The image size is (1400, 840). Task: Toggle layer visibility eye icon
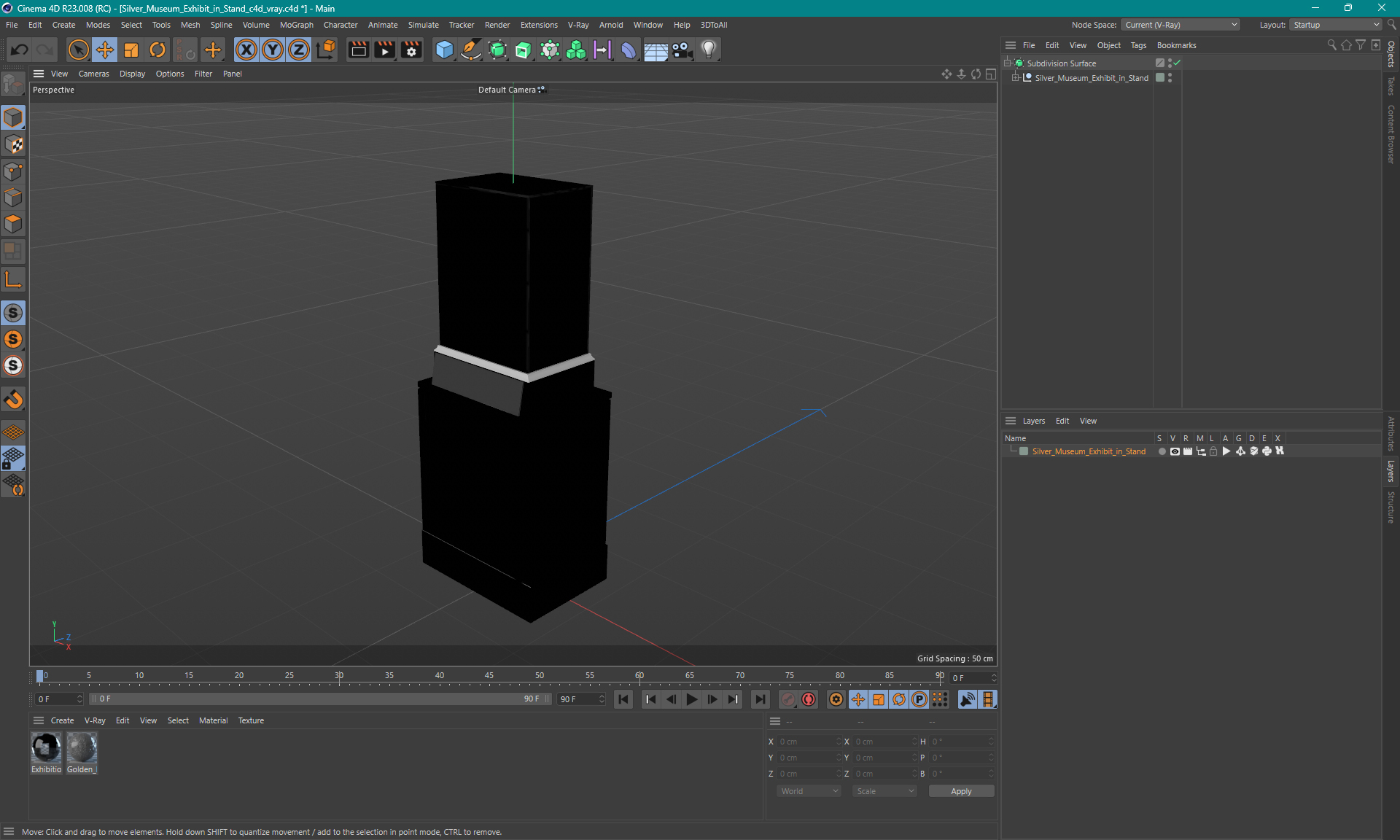[1174, 451]
